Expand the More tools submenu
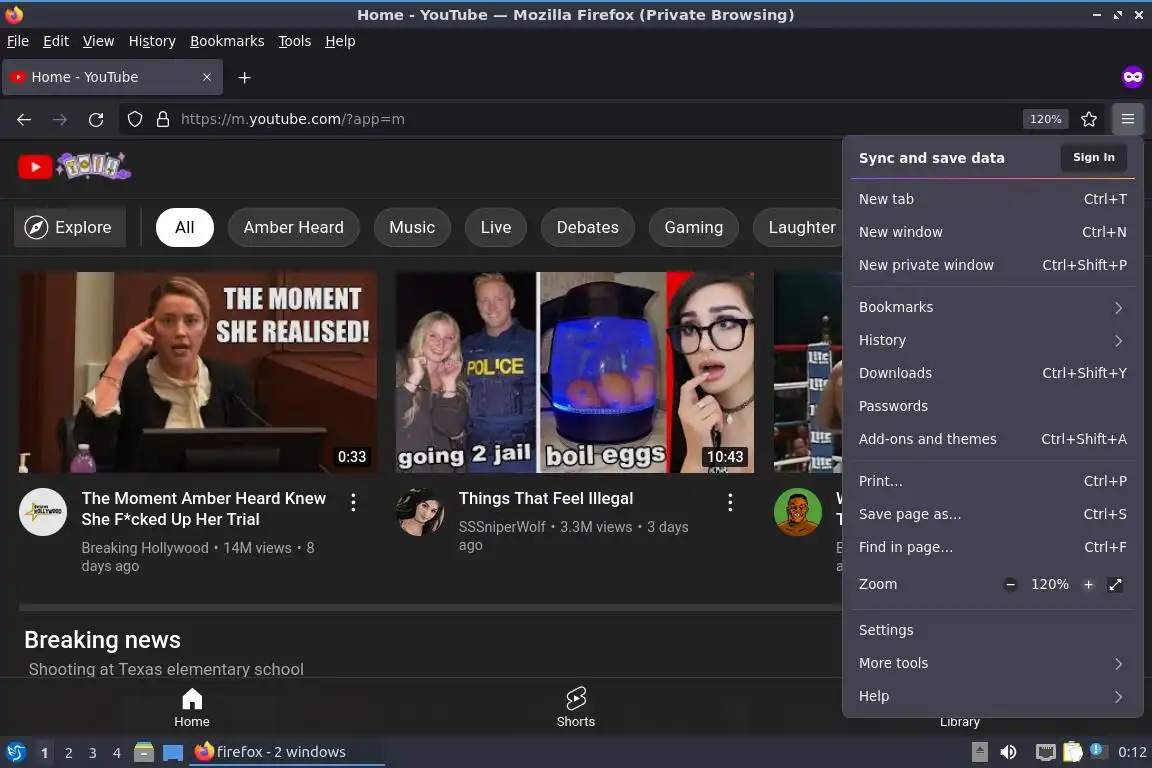The height and width of the screenshot is (768, 1152). pyautogui.click(x=992, y=663)
